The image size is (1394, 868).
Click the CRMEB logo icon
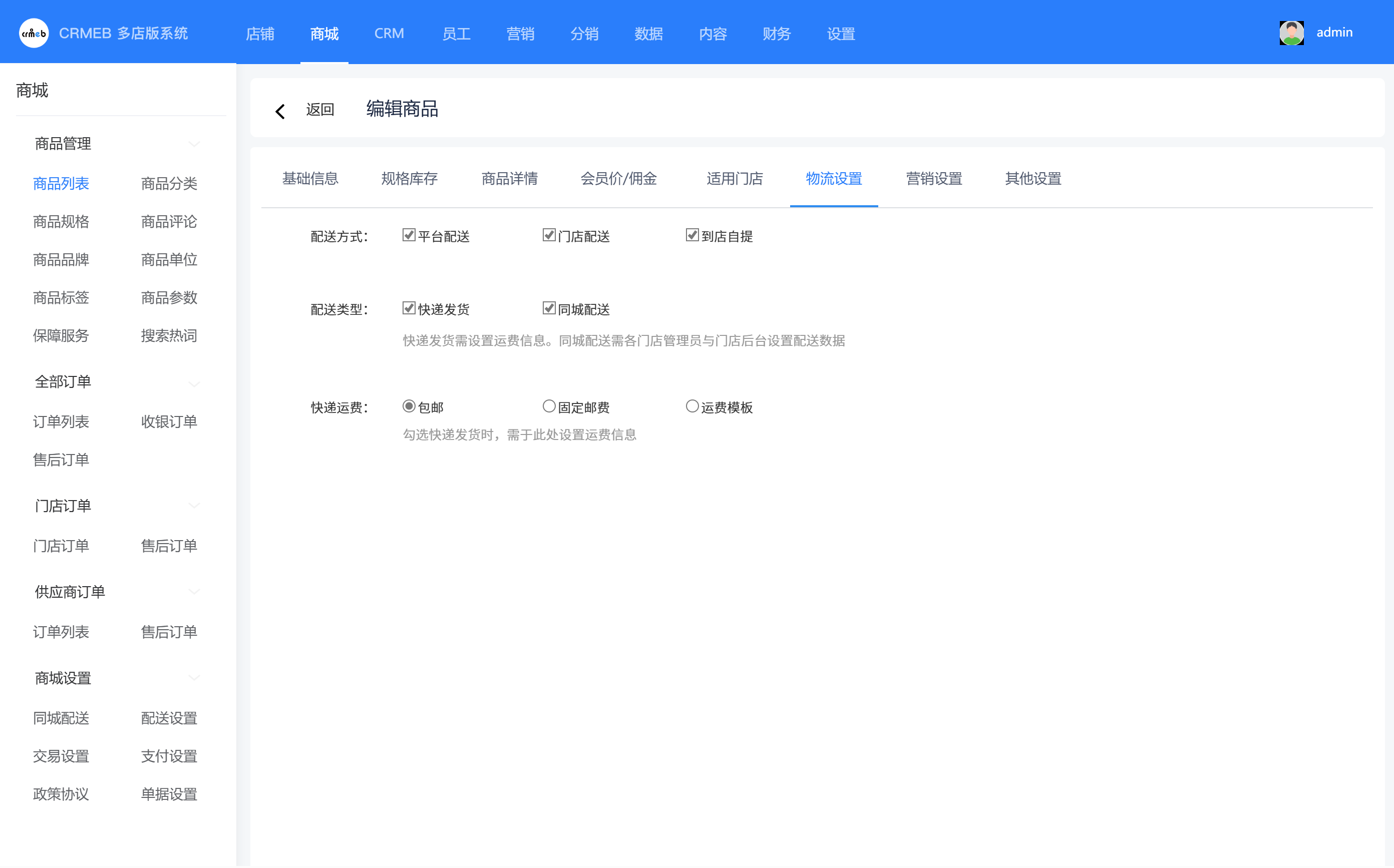tap(34, 34)
